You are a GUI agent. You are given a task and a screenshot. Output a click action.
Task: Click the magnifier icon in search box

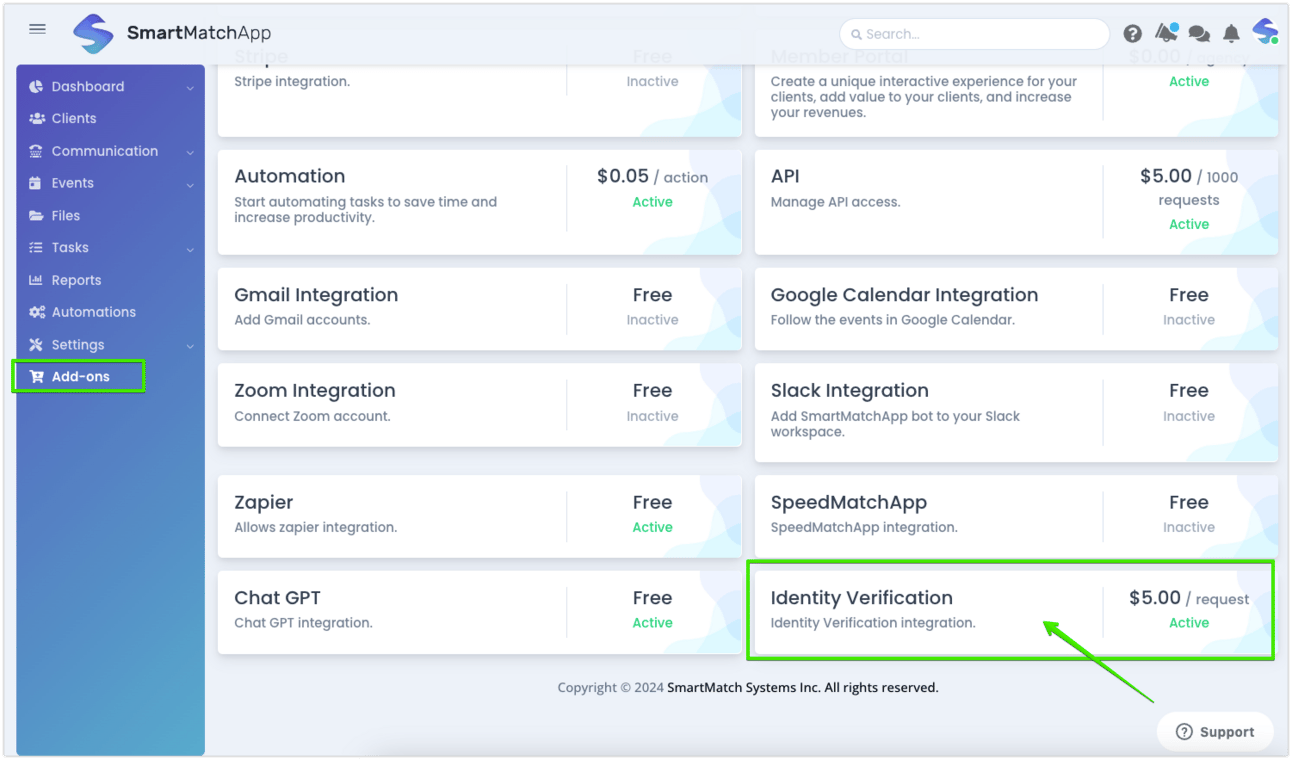(x=856, y=34)
